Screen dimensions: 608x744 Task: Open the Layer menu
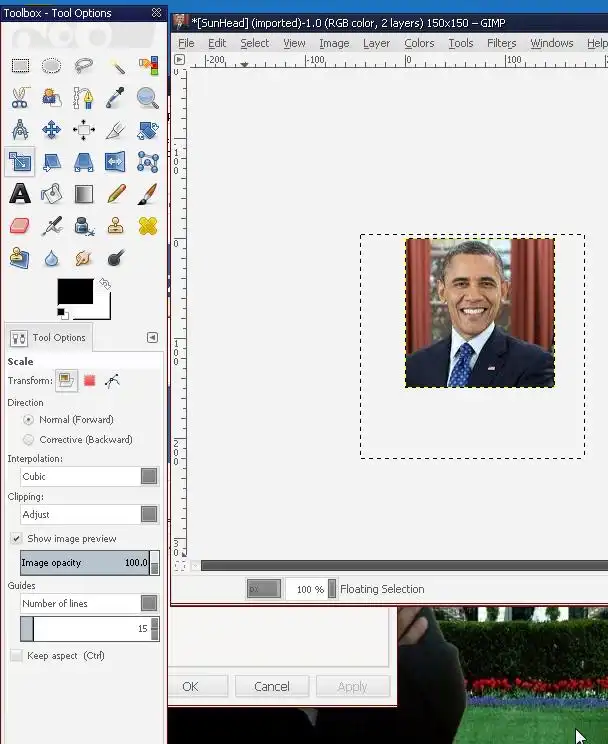point(376,43)
